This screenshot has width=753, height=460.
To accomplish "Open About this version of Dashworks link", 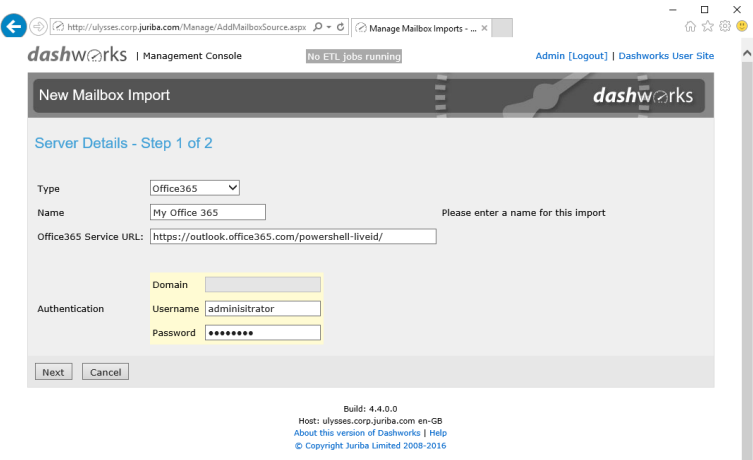I will tap(357, 433).
